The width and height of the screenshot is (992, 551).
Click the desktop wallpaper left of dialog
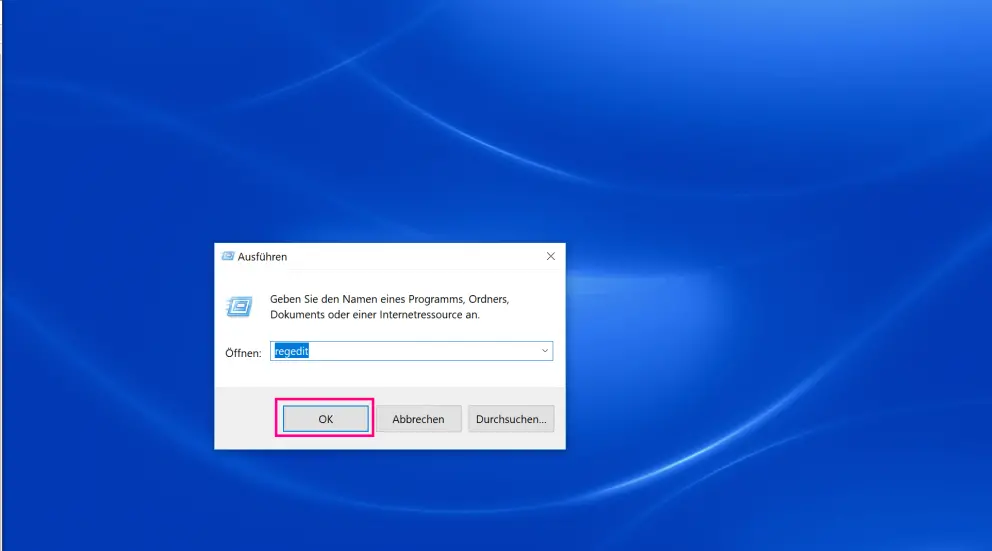[100, 340]
